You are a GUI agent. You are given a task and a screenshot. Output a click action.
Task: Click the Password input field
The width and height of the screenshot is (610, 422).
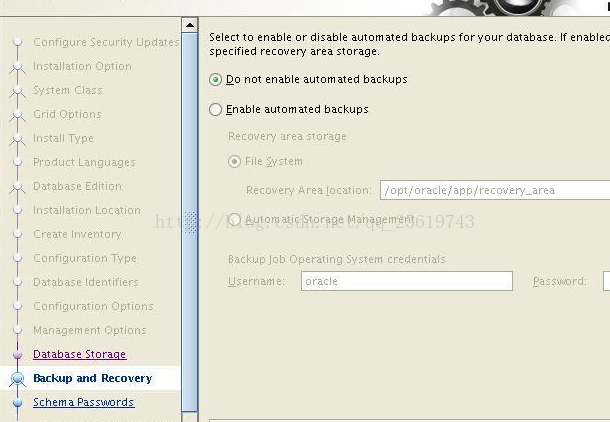click(606, 281)
